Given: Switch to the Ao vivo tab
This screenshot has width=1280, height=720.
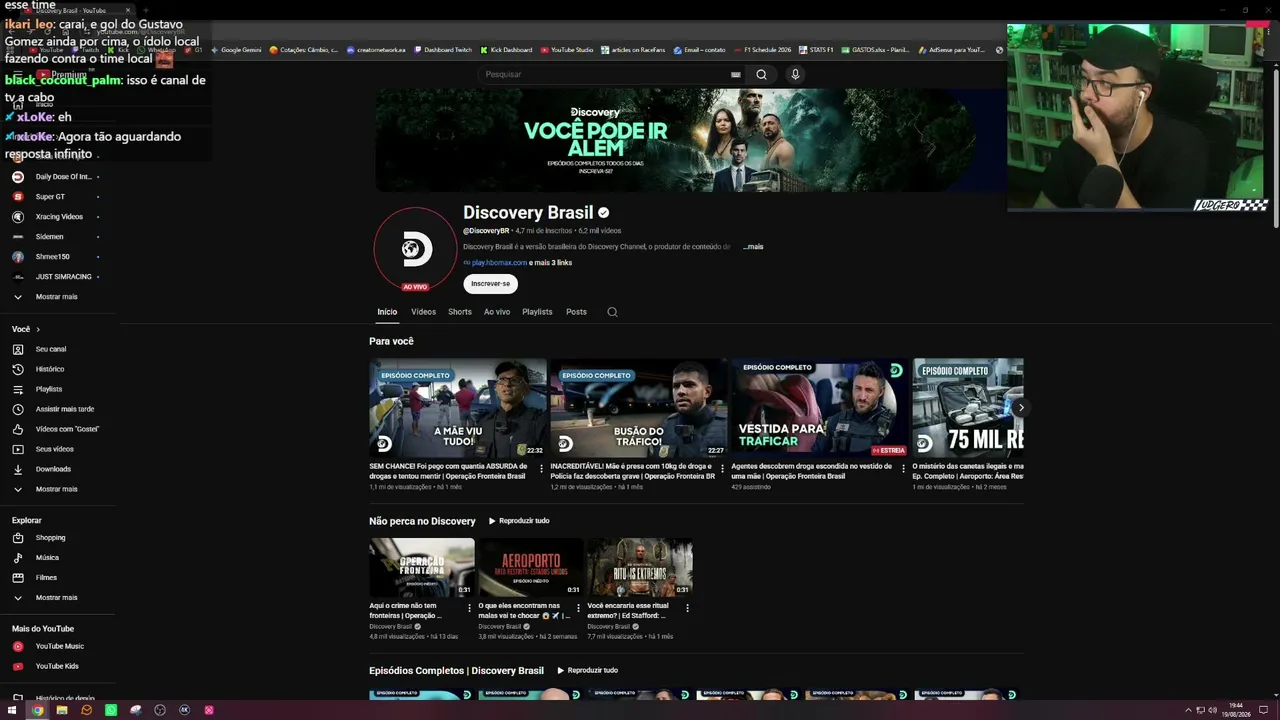Looking at the screenshot, I should (497, 312).
